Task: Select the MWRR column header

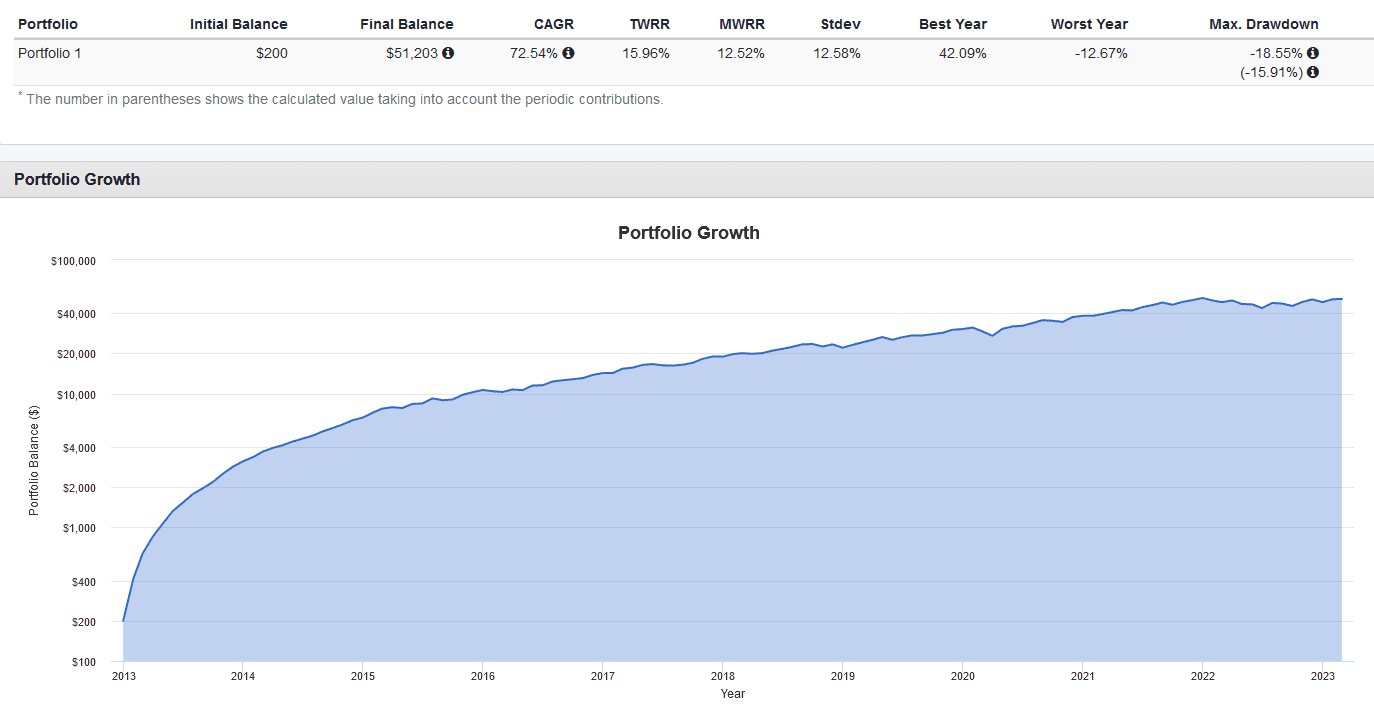Action: click(x=741, y=24)
